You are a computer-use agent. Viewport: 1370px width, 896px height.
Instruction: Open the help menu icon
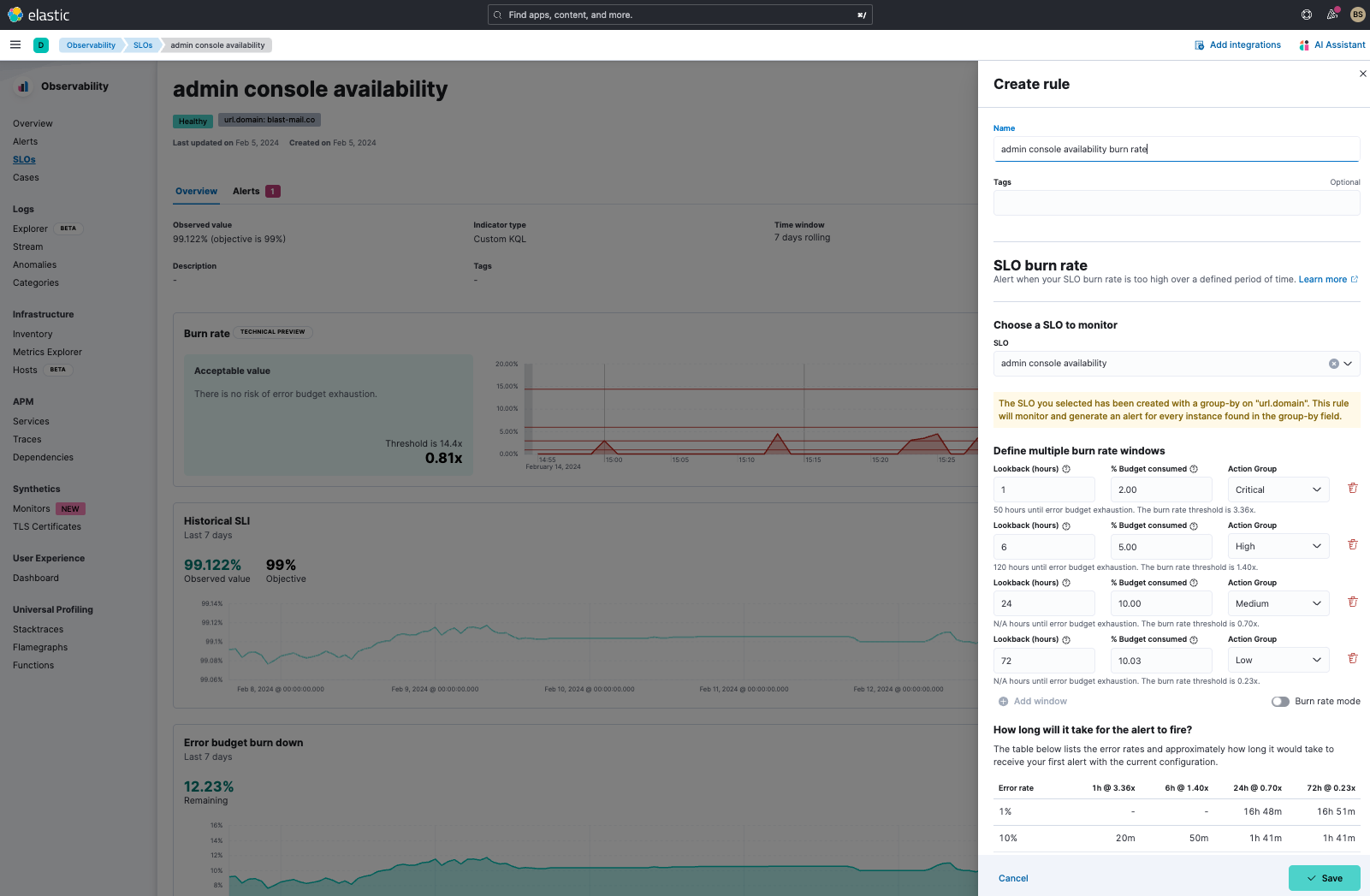click(x=1306, y=15)
